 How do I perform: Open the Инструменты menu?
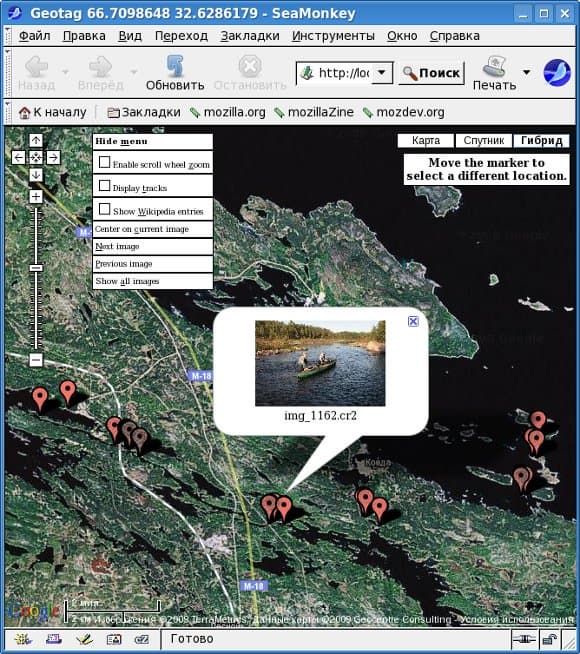click(333, 36)
